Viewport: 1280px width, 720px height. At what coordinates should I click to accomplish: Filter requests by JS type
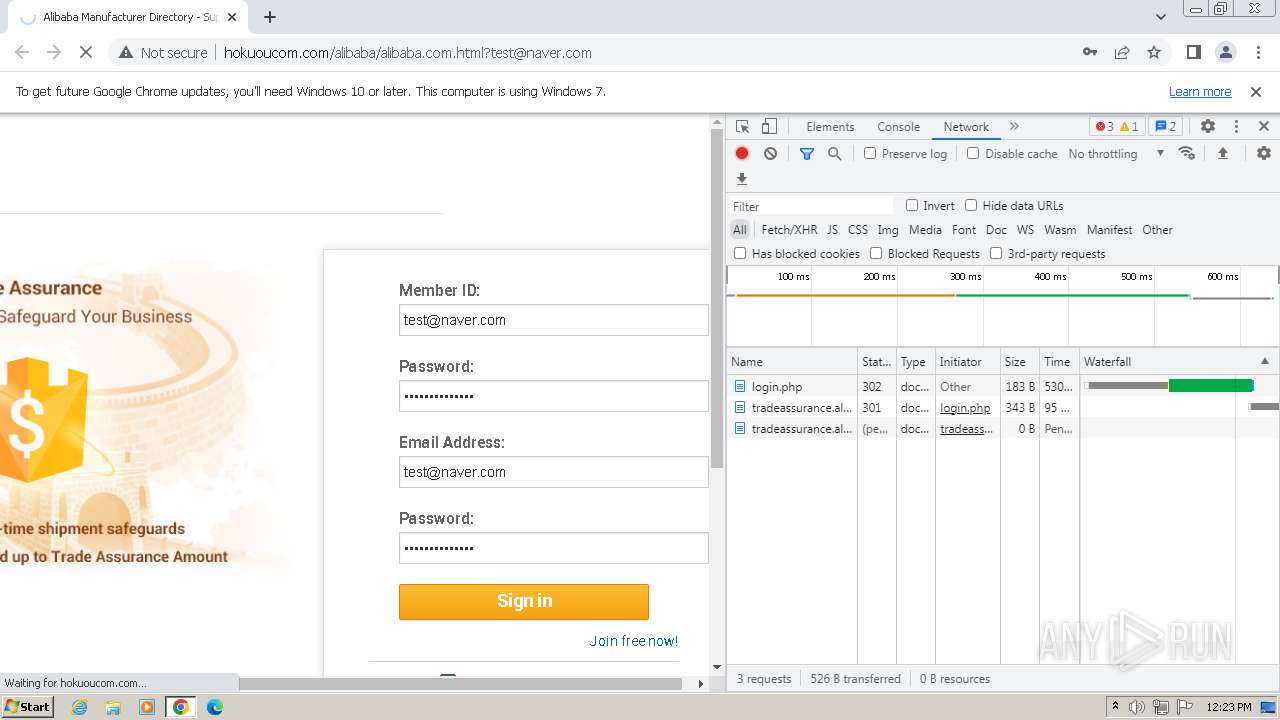832,230
